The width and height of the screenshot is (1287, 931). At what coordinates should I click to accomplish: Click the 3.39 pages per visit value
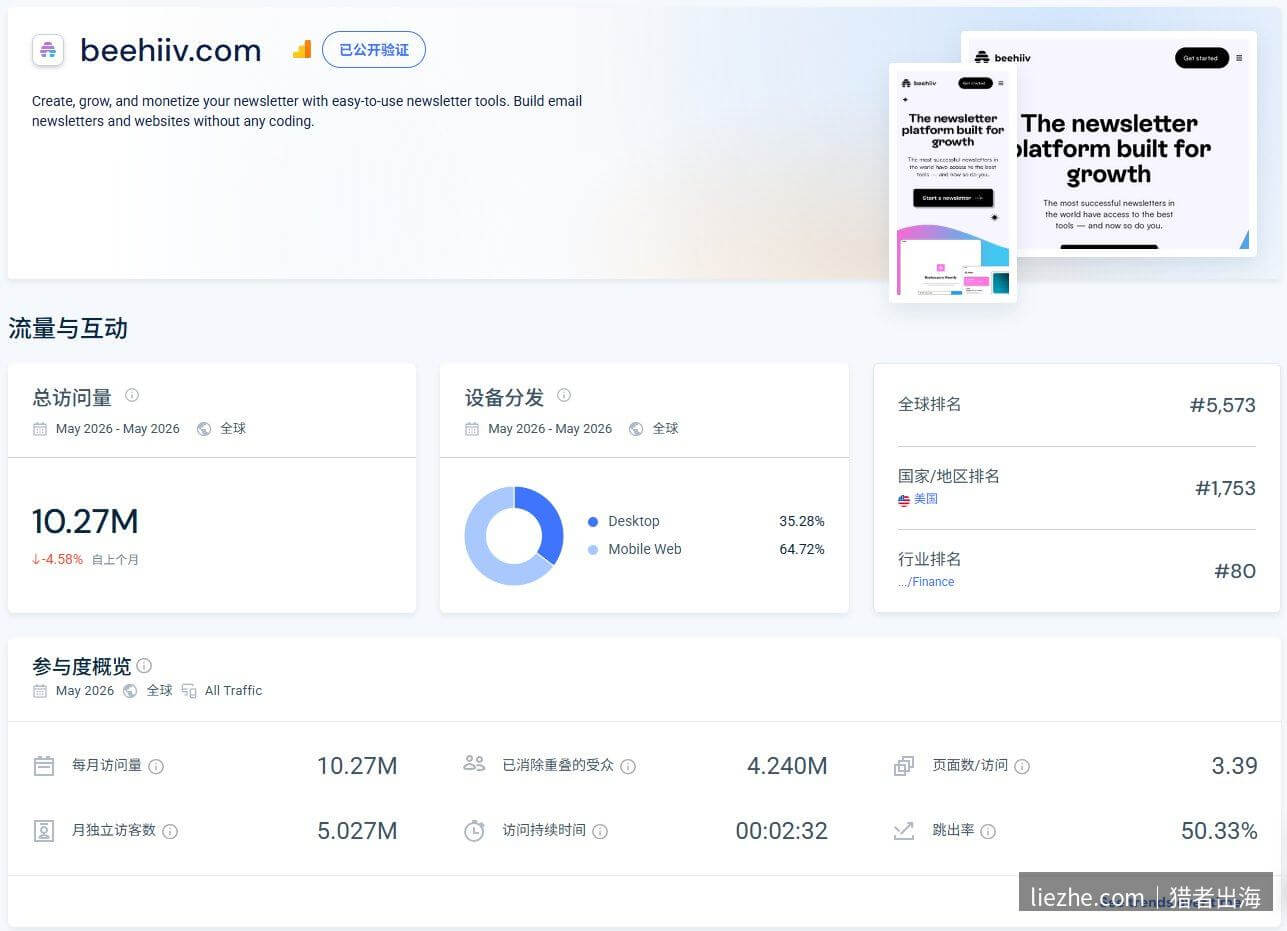tap(1234, 766)
